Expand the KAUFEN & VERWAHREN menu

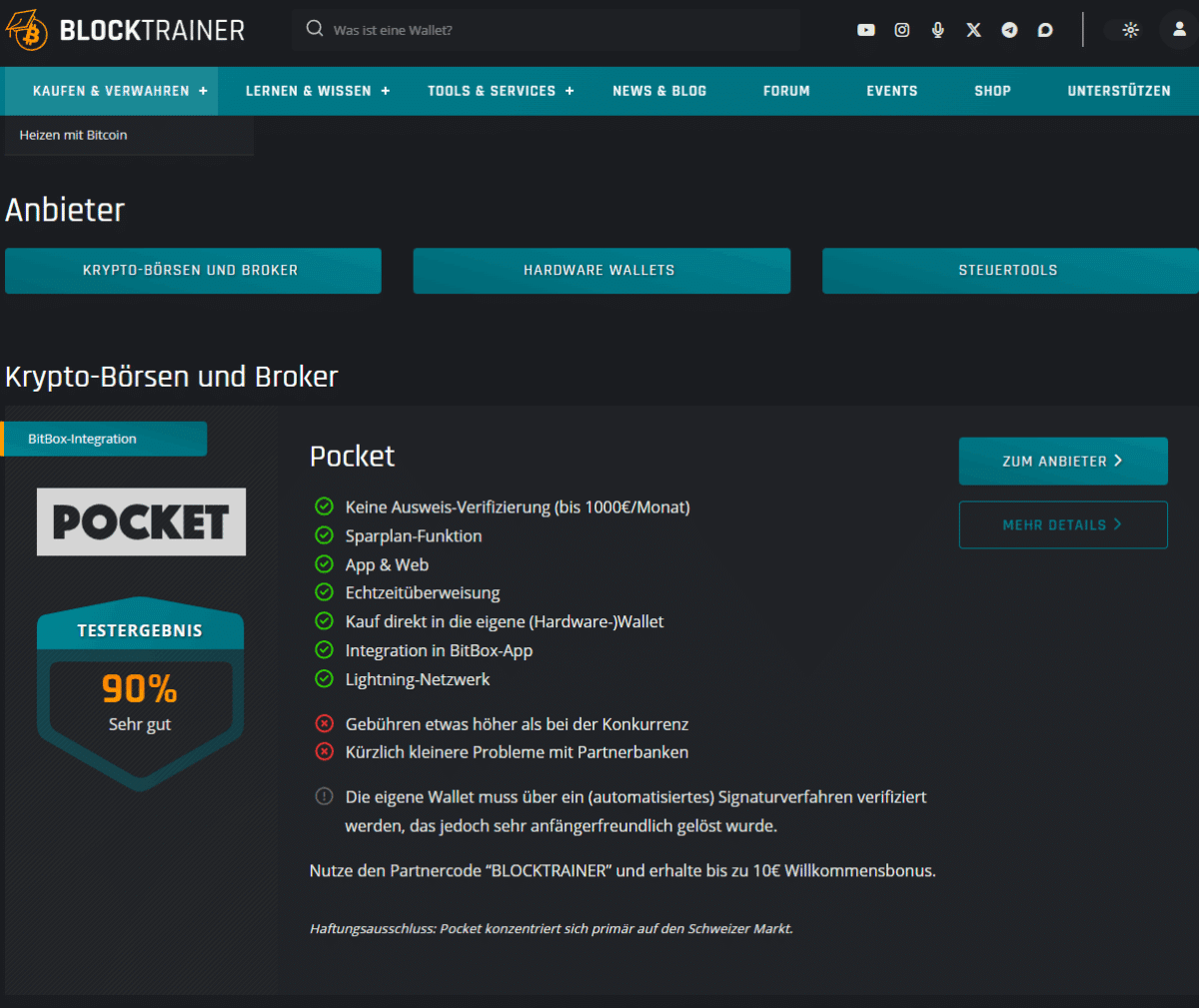click(111, 91)
